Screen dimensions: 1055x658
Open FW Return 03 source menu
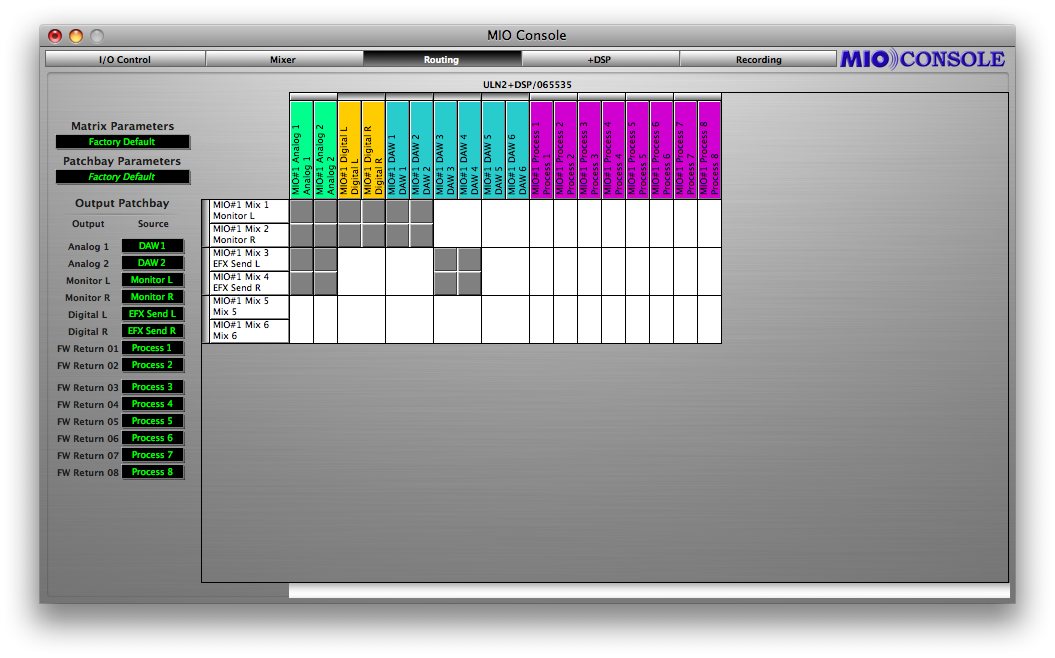(x=153, y=387)
